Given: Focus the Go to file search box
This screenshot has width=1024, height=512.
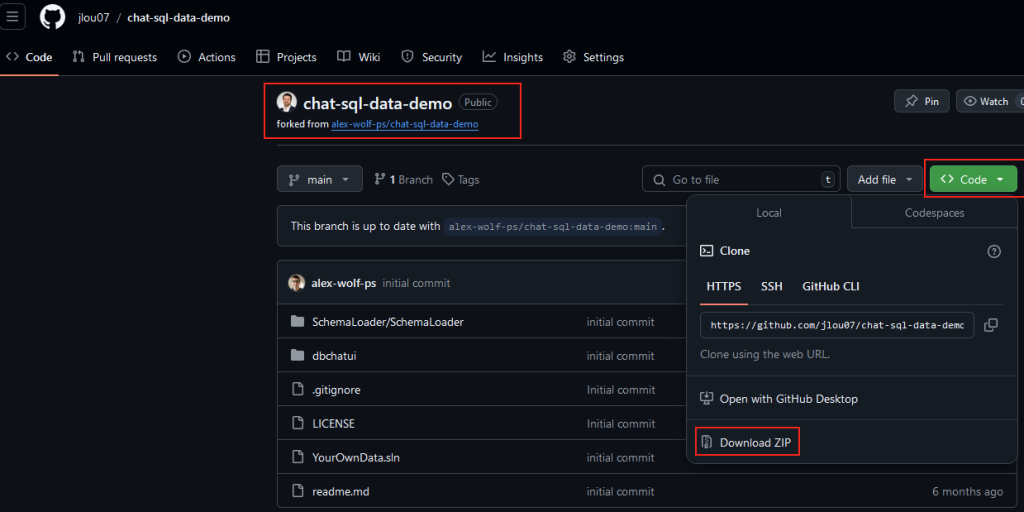Looking at the screenshot, I should coord(741,179).
